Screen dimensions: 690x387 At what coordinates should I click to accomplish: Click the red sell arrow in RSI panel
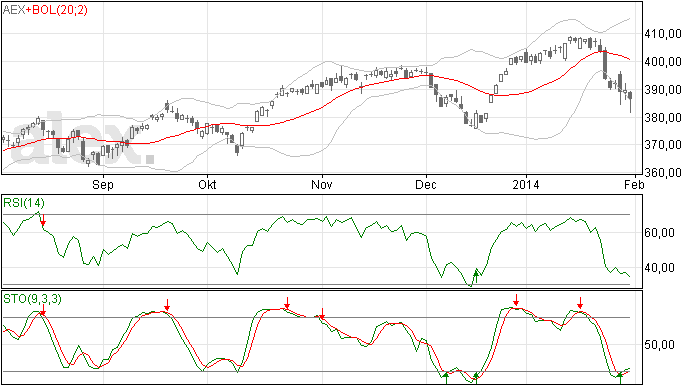(43, 220)
